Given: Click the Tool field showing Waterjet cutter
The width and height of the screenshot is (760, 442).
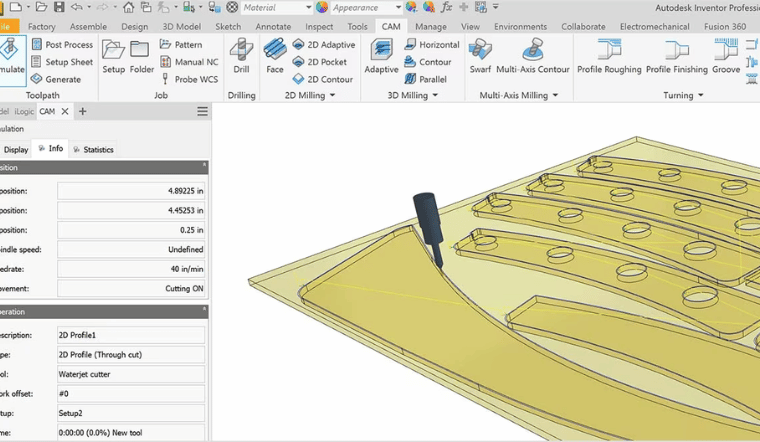Looking at the screenshot, I should pos(131,374).
